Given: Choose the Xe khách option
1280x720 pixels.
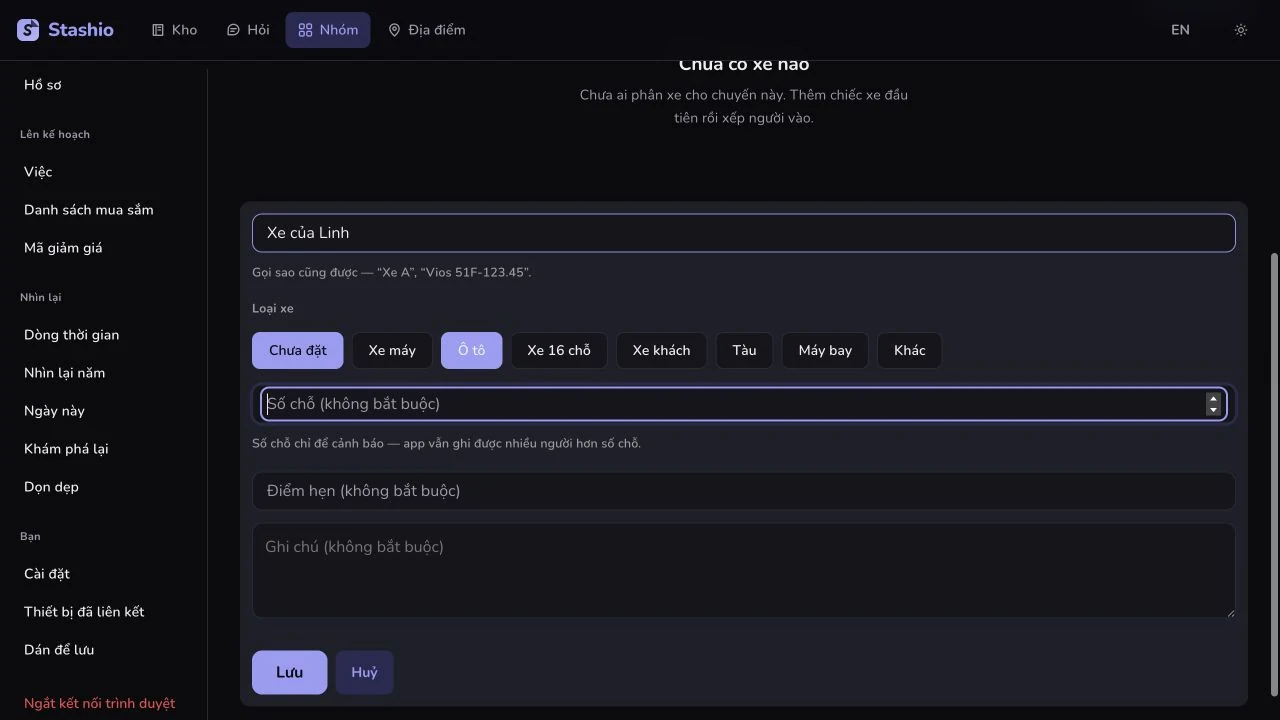Looking at the screenshot, I should coord(662,351).
